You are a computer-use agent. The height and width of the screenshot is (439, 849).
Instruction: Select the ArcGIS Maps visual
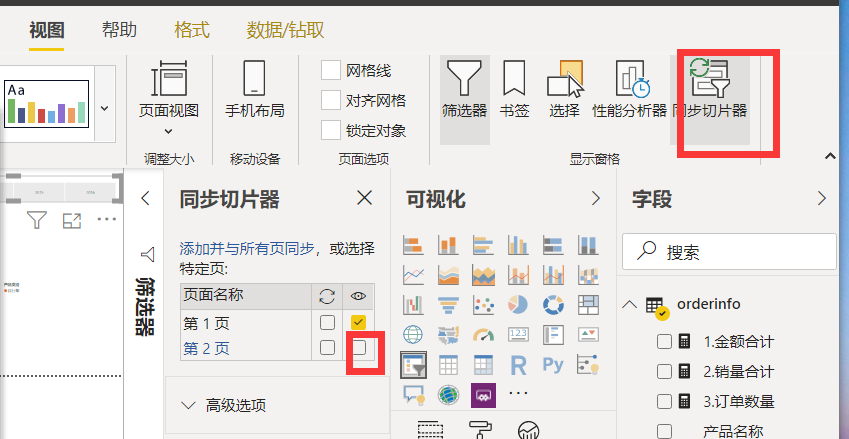448,395
